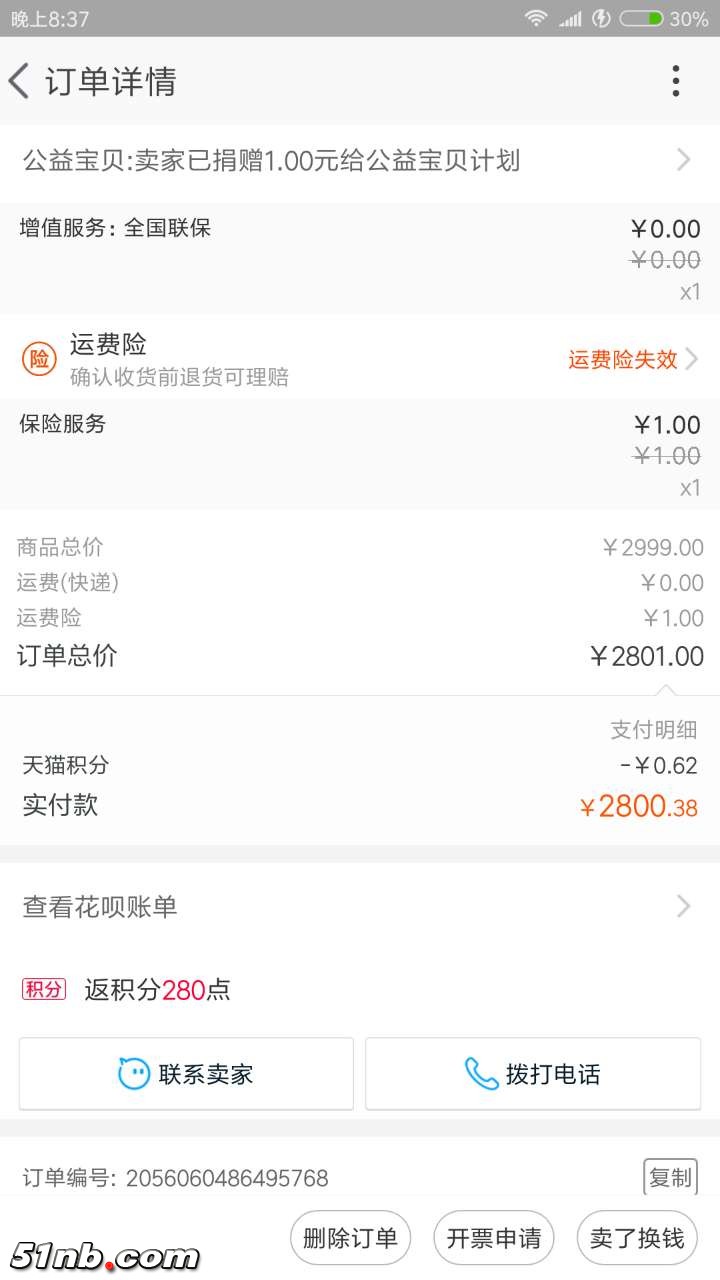Tap the Wi-Fi status icon
This screenshot has height=1280, width=720.
(537, 18)
